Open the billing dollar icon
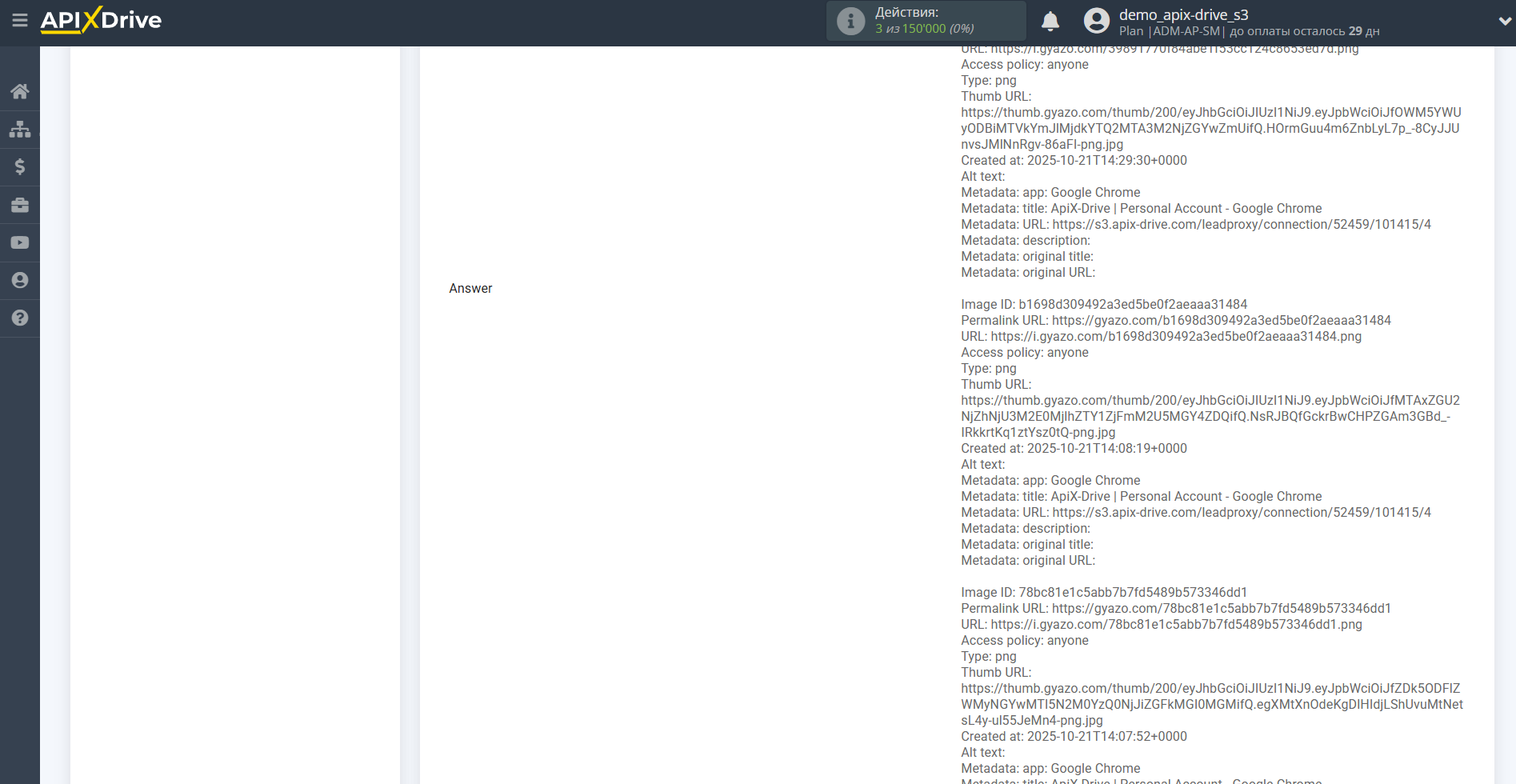Image resolution: width=1516 pixels, height=784 pixels. tap(20, 166)
